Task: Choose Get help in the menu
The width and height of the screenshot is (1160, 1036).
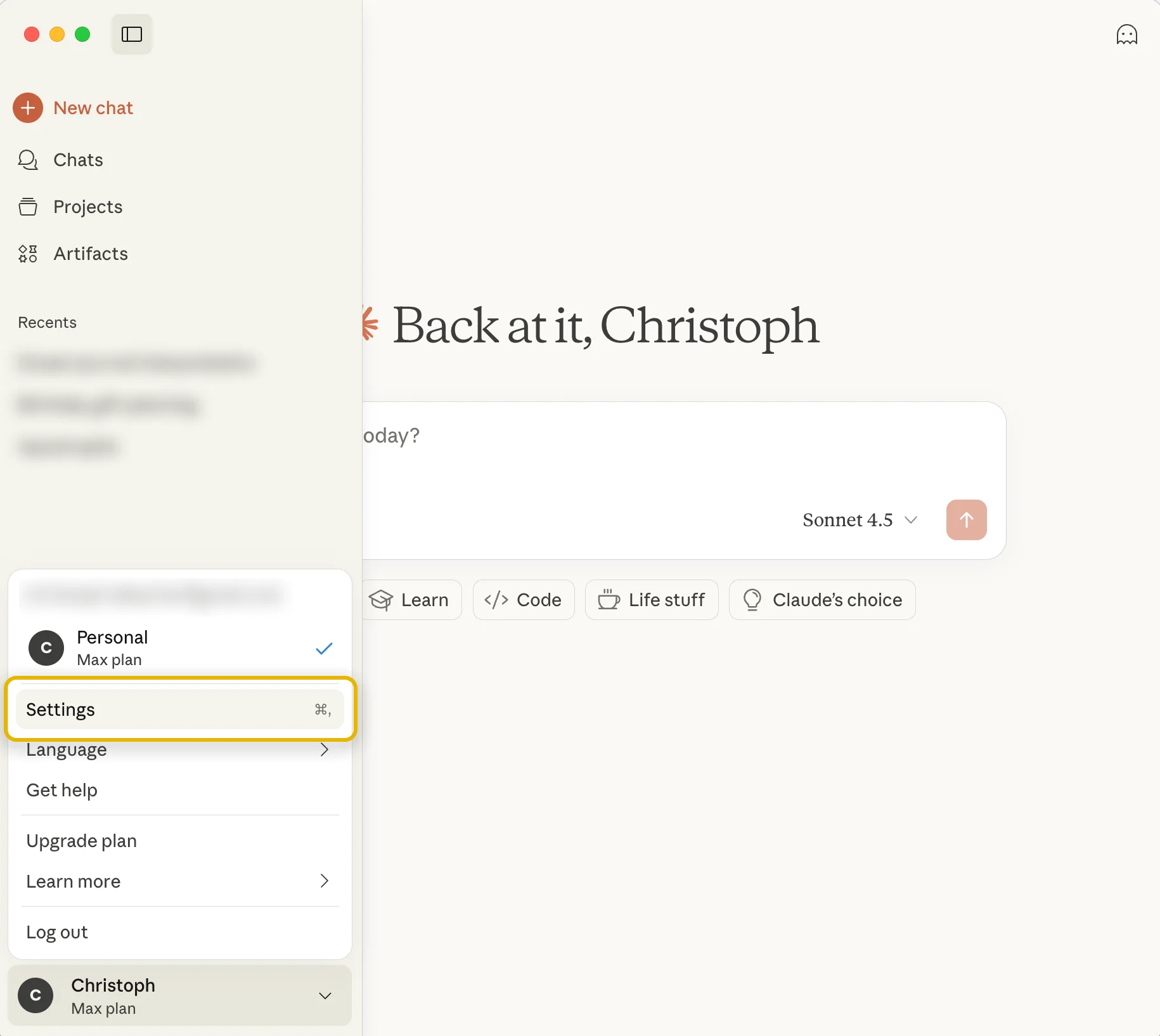Action: click(62, 791)
